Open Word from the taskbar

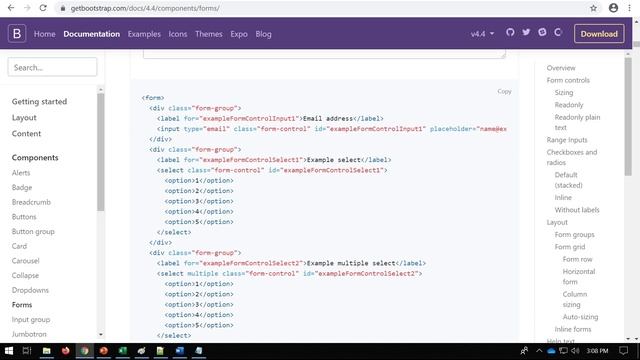coord(180,351)
